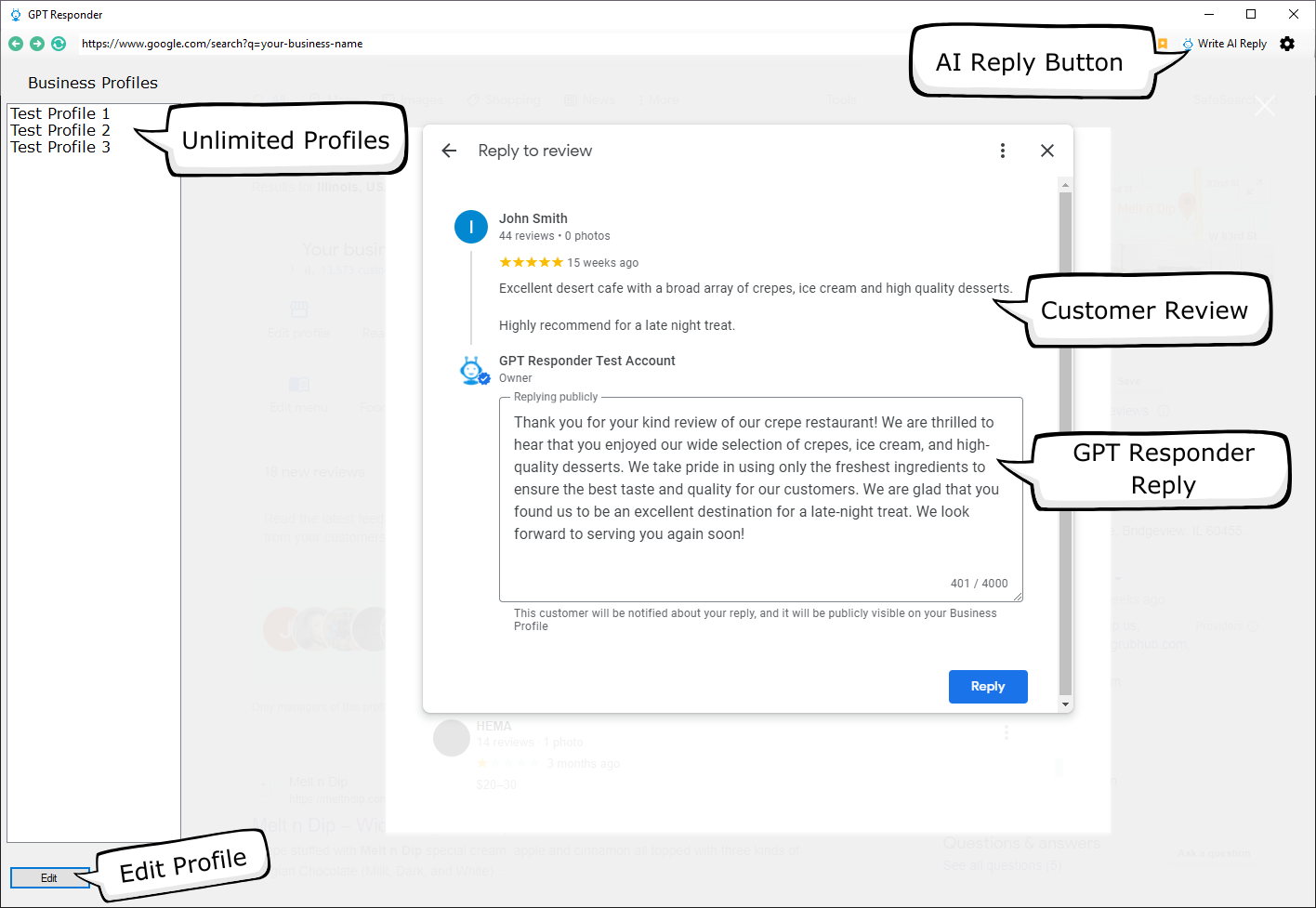Click the dialog's scroll-down arrow
The image size is (1316, 908).
[x=1065, y=704]
